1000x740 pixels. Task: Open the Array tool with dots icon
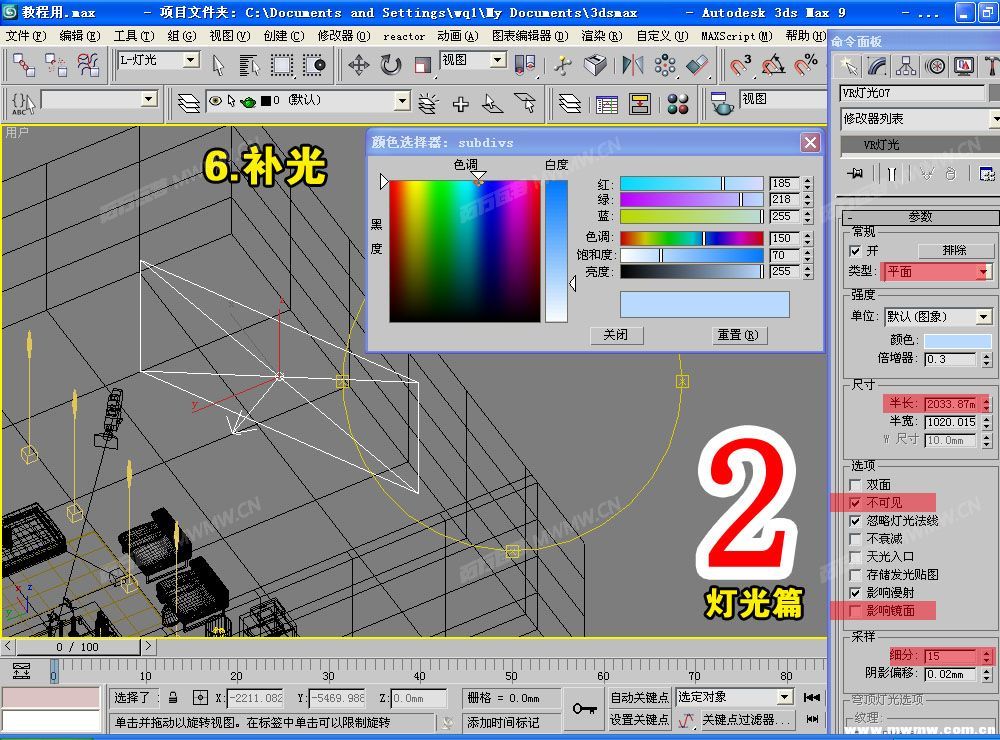665,65
